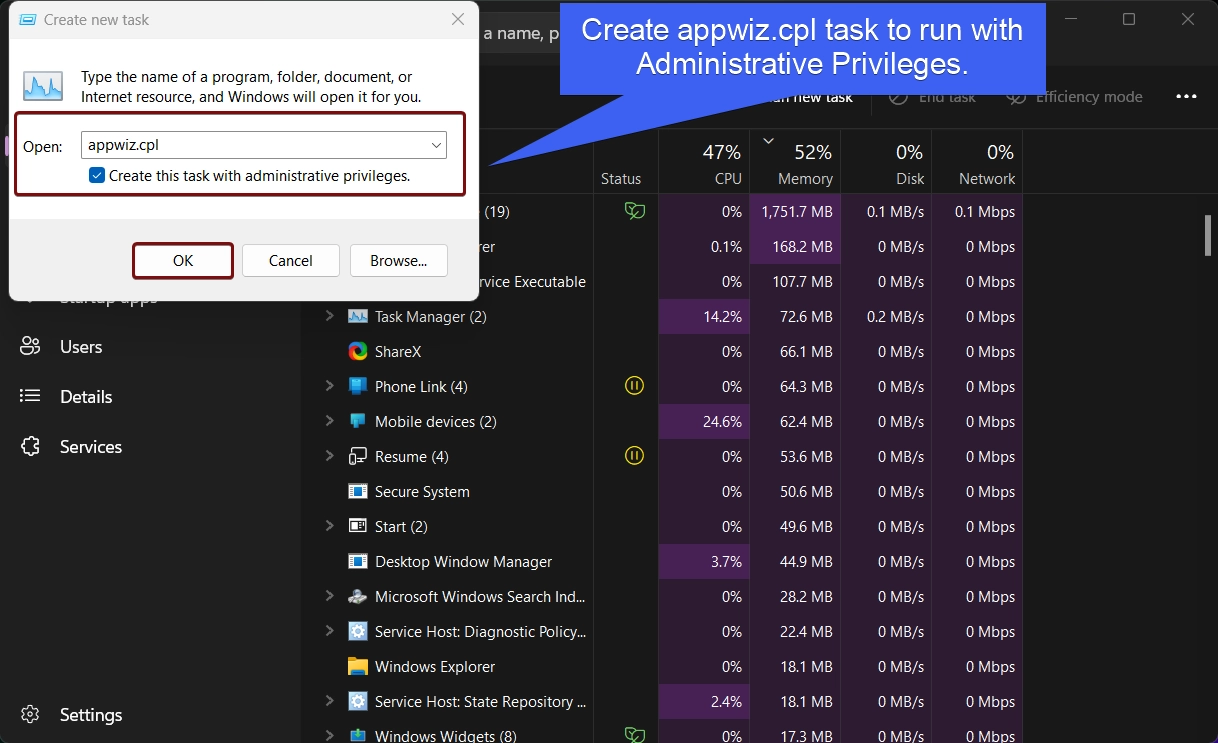Viewport: 1218px width, 743px height.
Task: Click the Service Host: State Repository gear icon
Action: coord(358,701)
